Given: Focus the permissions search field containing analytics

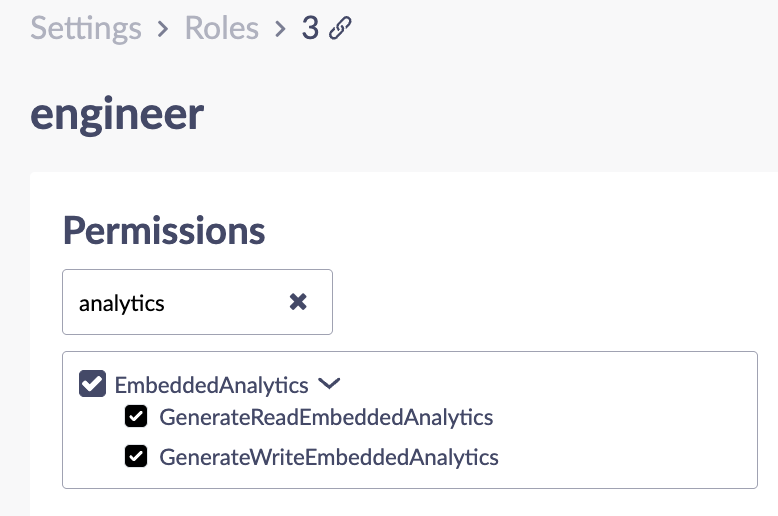Looking at the screenshot, I should click(197, 302).
